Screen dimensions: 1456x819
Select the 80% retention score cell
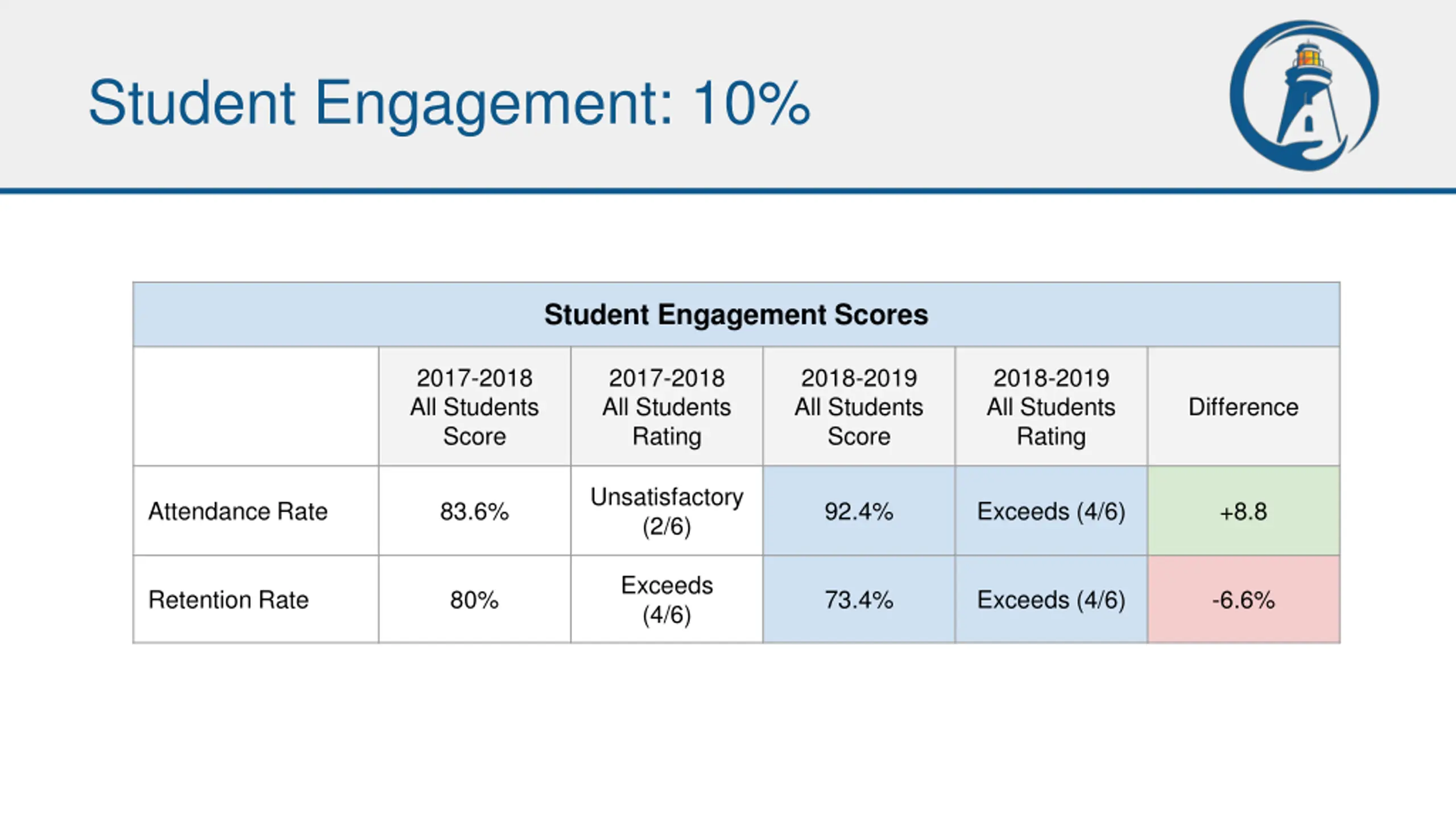point(474,600)
